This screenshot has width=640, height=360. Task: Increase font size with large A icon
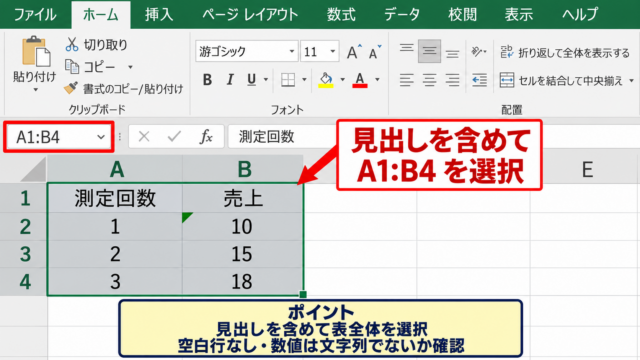(x=353, y=52)
